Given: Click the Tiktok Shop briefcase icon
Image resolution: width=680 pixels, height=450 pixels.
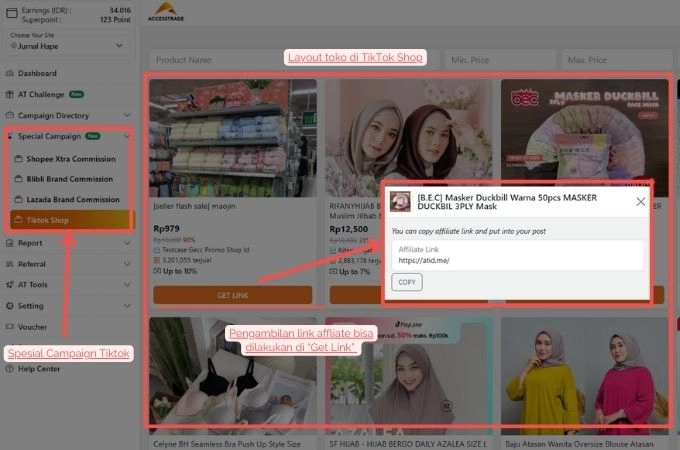Looking at the screenshot, I should 19,220.
